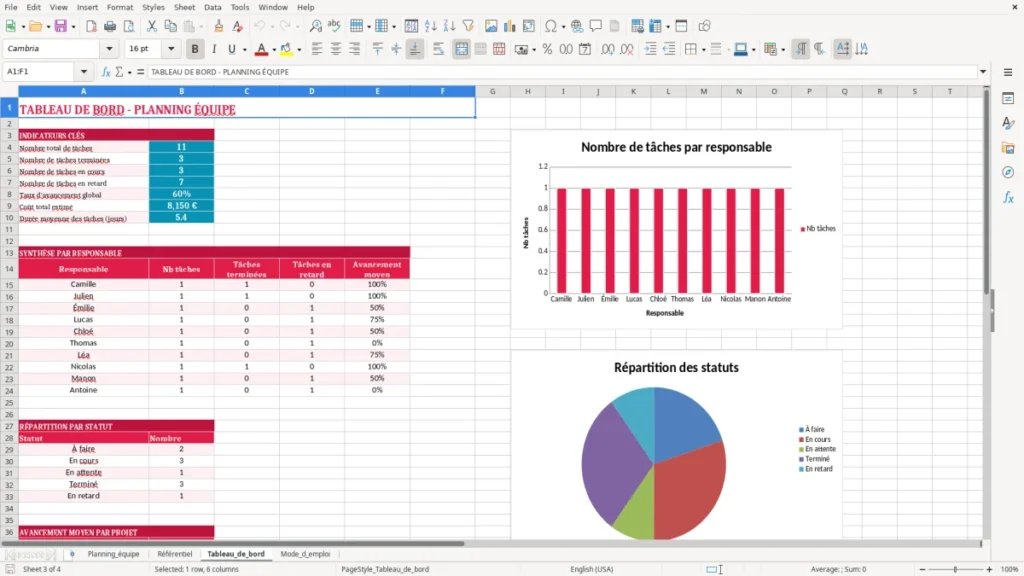The height and width of the screenshot is (576, 1024).
Task: Open the font color dropdown arrow
Action: pos(274,50)
